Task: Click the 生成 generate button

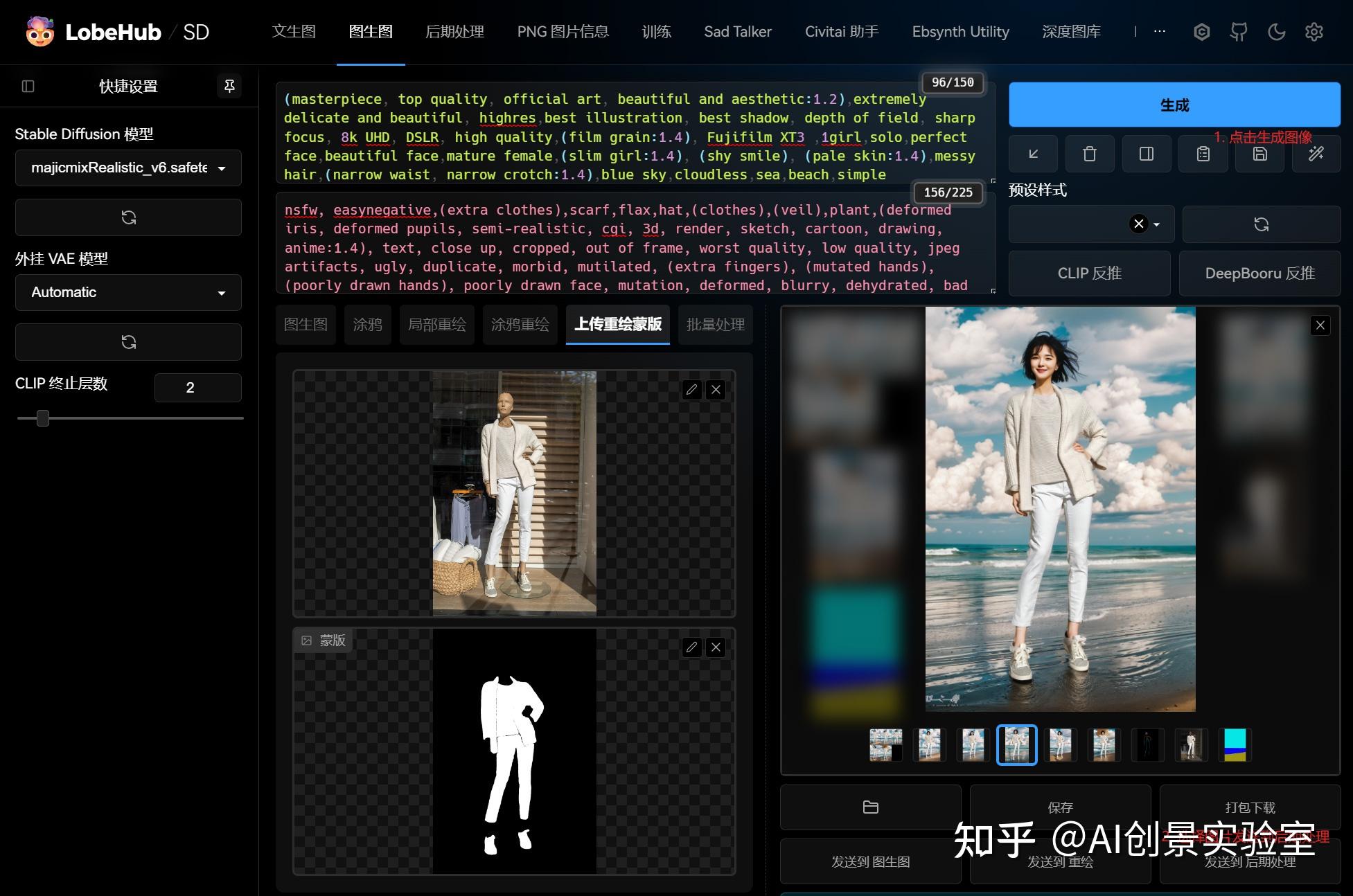Action: coord(1174,105)
